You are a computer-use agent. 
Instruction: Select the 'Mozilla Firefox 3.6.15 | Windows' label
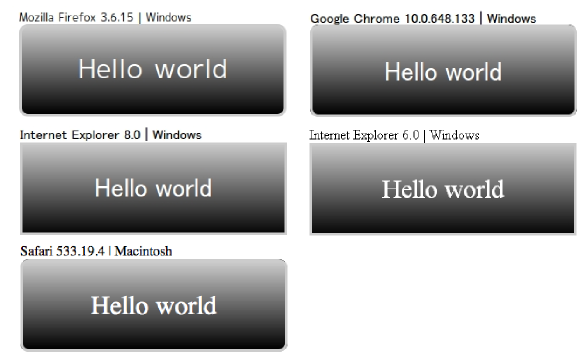tap(105, 17)
